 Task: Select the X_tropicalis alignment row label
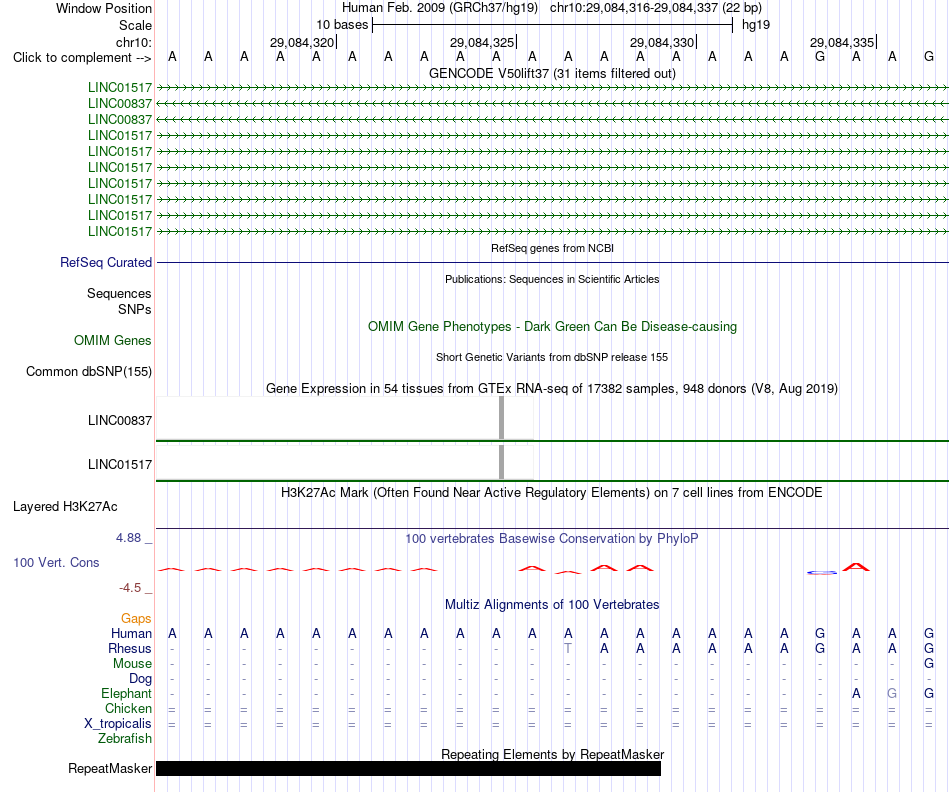tap(118, 724)
